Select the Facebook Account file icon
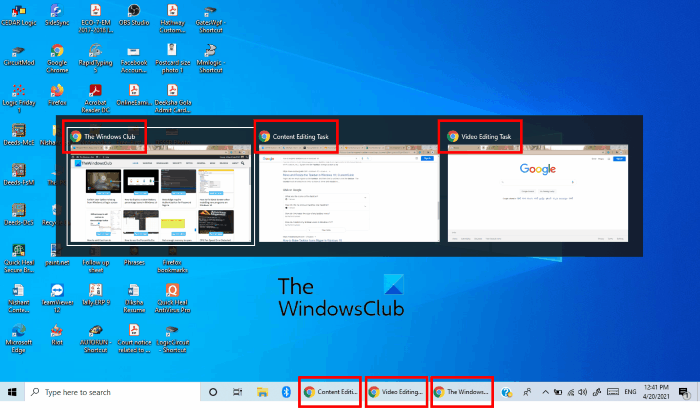This screenshot has width=700, height=410. coord(134,59)
